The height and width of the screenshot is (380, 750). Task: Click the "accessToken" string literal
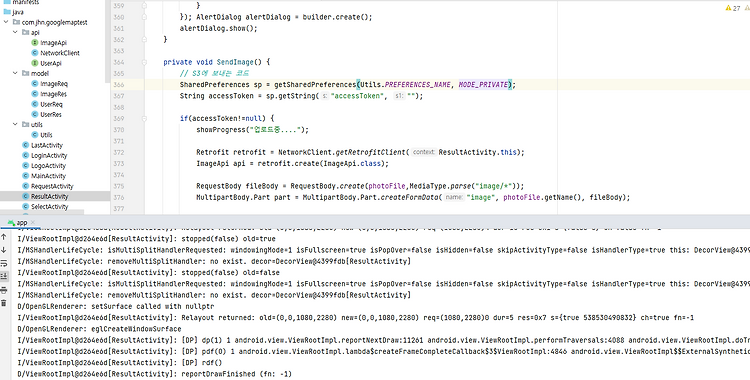pos(357,96)
